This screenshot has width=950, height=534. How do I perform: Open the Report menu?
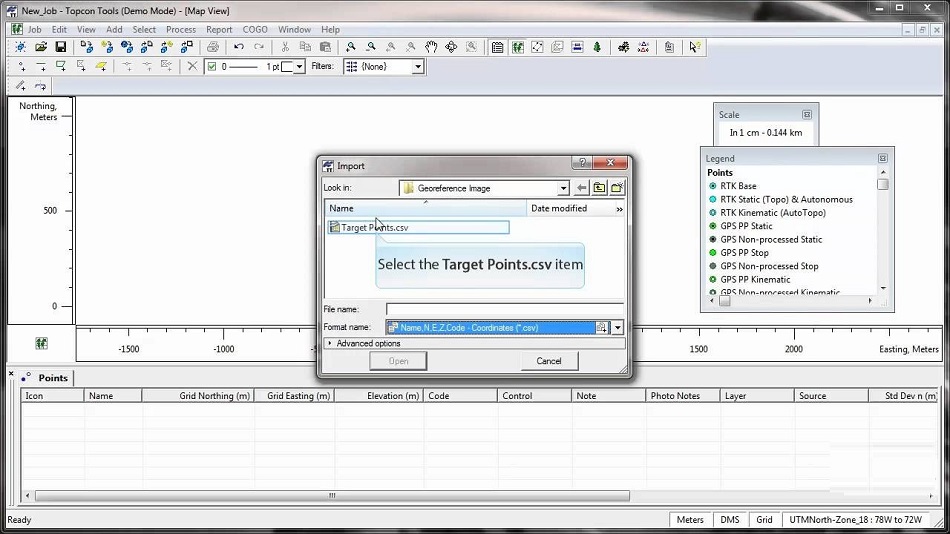tap(219, 29)
